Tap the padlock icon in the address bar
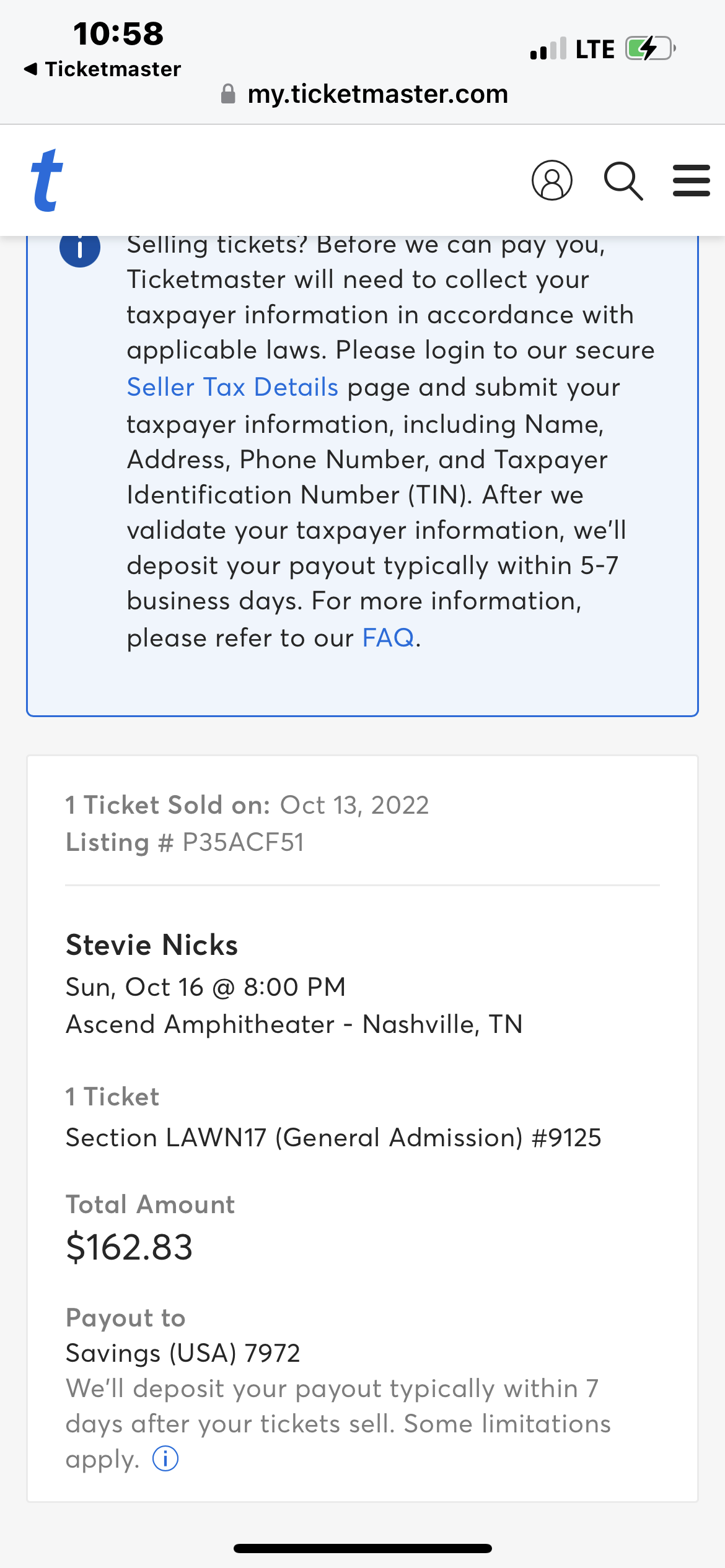725x1568 pixels. click(228, 94)
